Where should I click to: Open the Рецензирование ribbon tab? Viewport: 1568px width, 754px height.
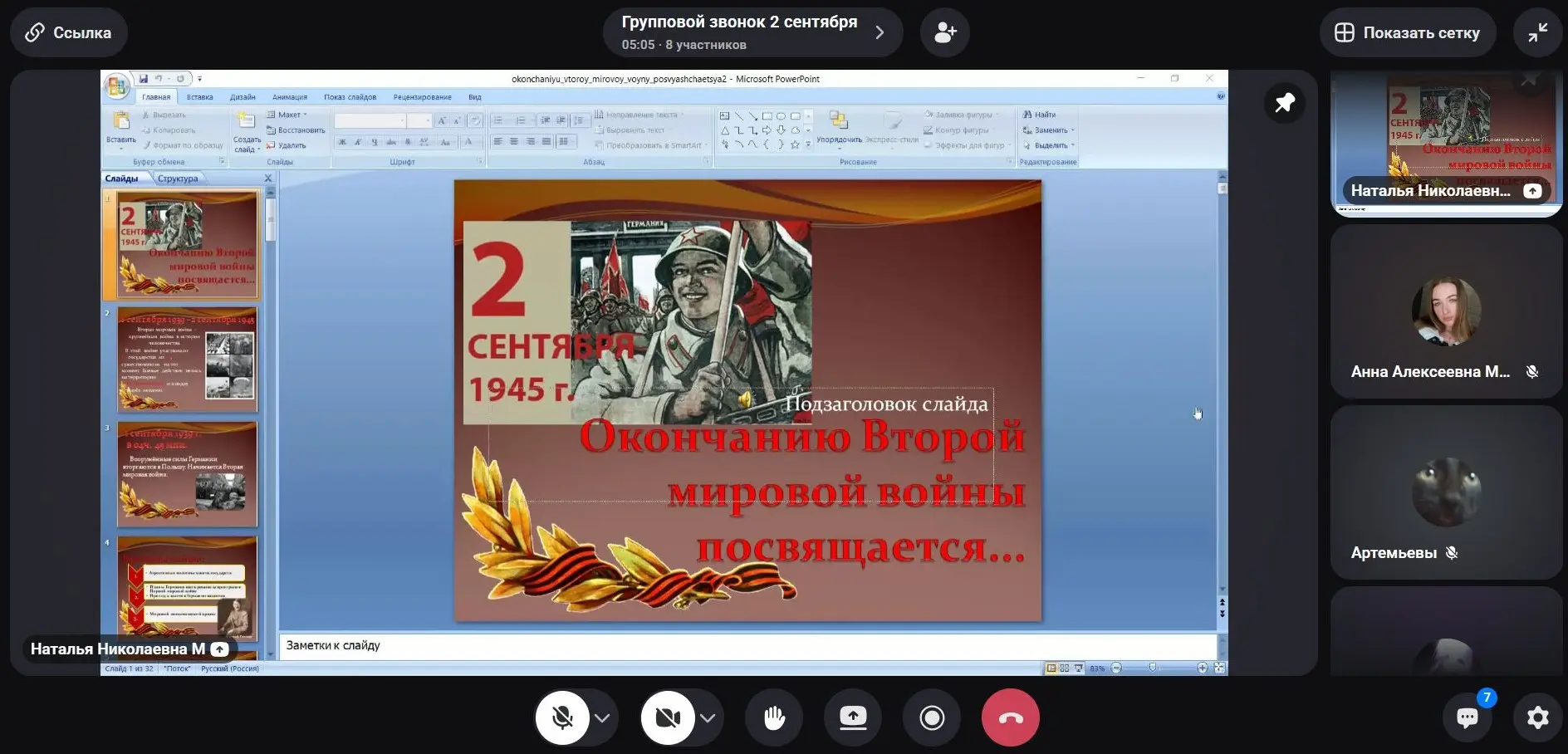(422, 97)
